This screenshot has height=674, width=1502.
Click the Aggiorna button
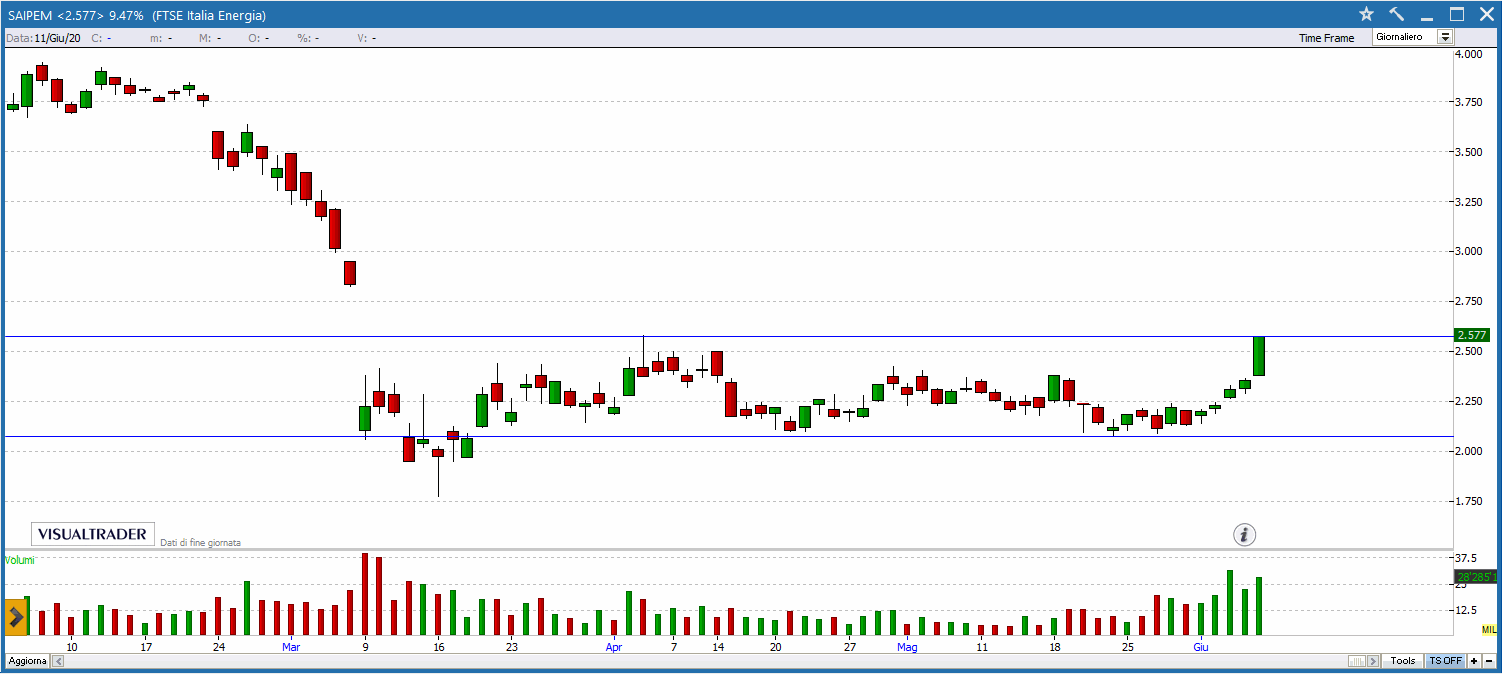click(27, 661)
